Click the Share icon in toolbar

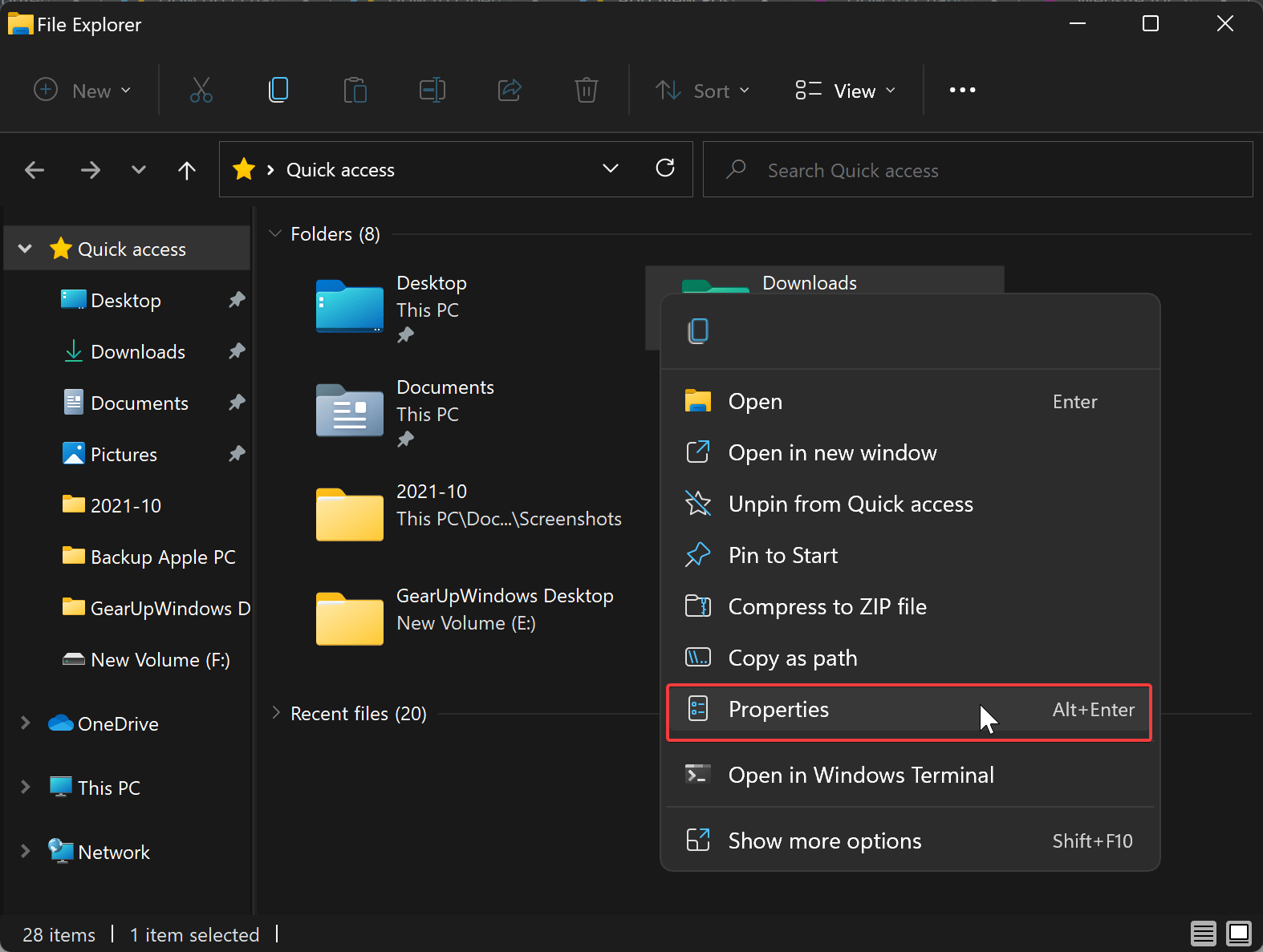click(x=510, y=90)
